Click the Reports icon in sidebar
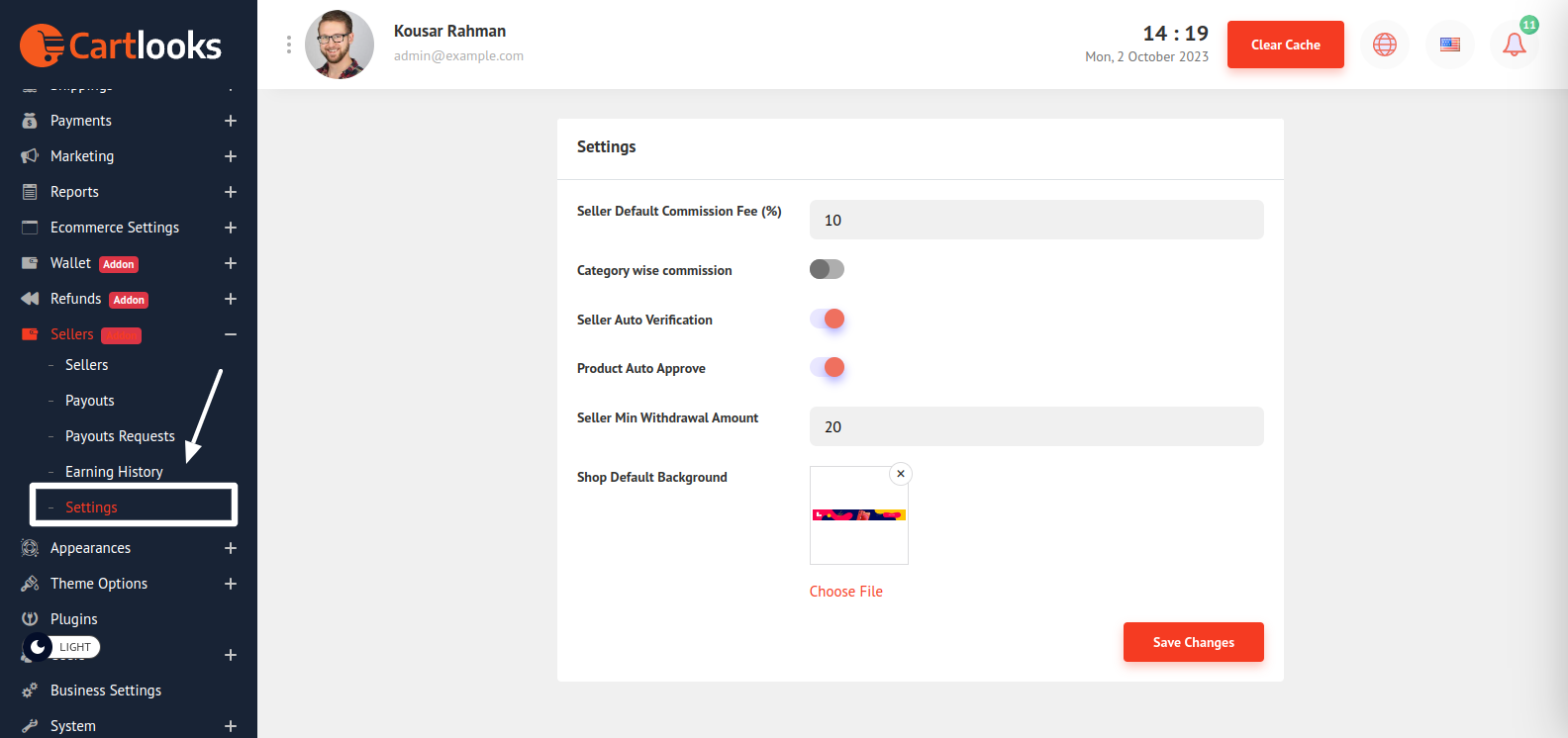The width and height of the screenshot is (1568, 738). pyautogui.click(x=30, y=192)
